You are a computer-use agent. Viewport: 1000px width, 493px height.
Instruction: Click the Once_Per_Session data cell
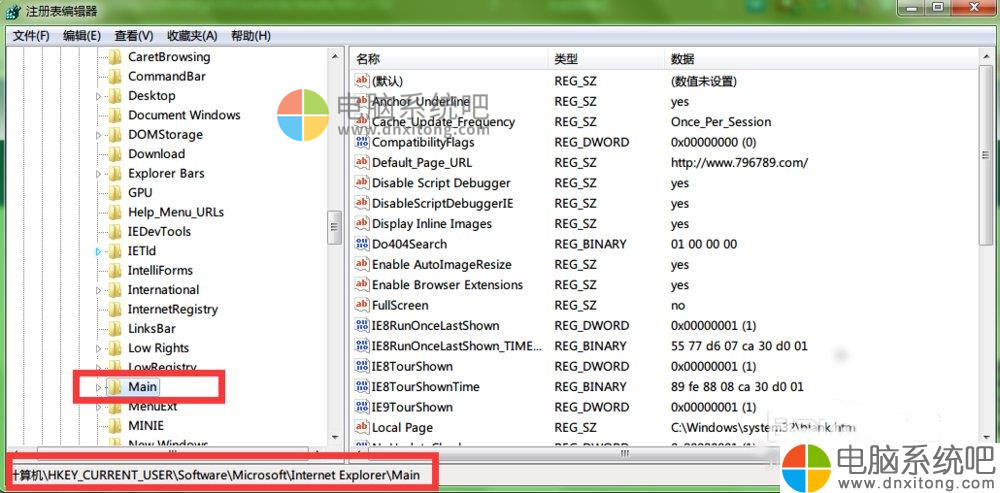pyautogui.click(x=721, y=122)
